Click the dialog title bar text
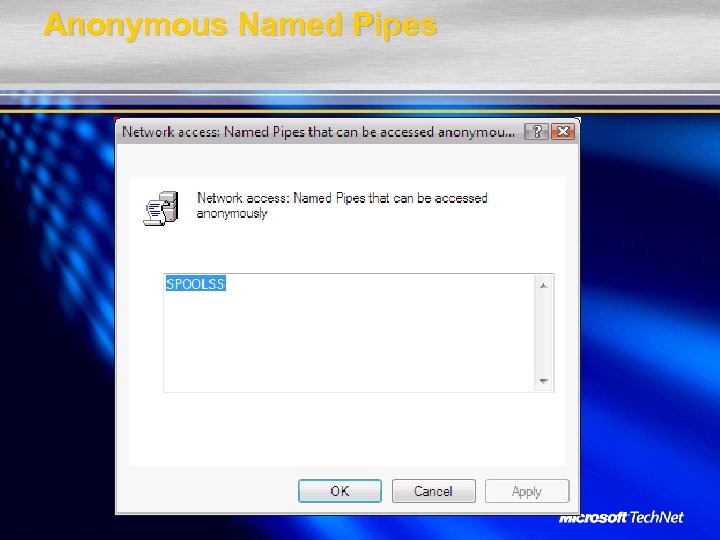This screenshot has width=720, height=540. click(x=318, y=132)
